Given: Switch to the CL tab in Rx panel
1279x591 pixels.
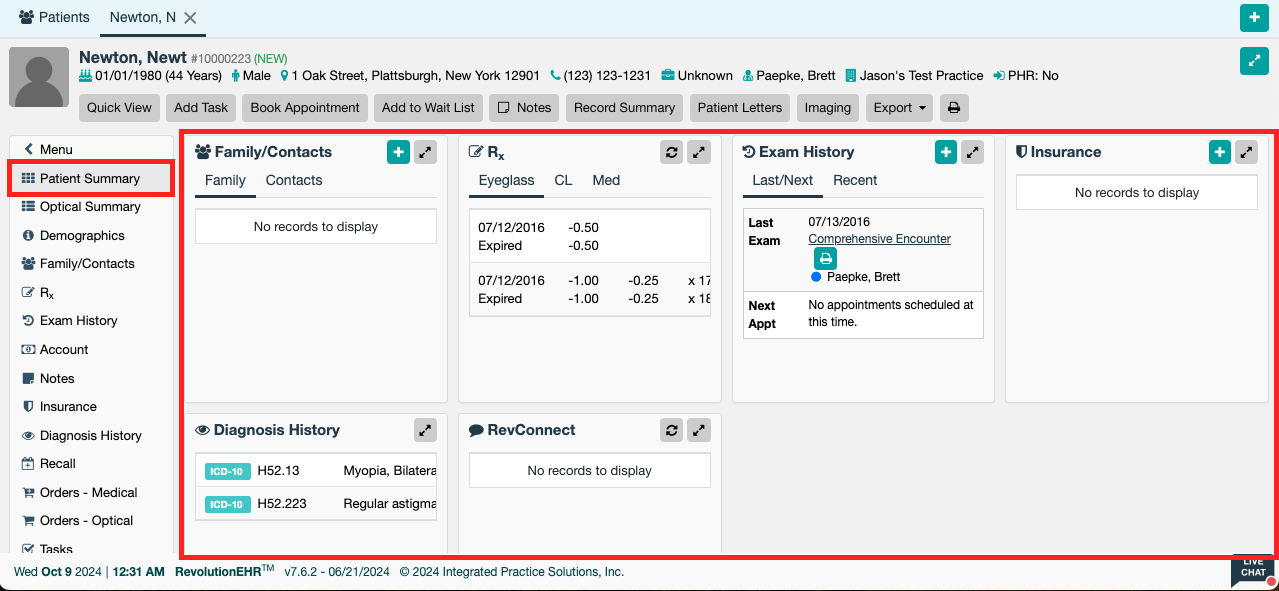Looking at the screenshot, I should (563, 181).
